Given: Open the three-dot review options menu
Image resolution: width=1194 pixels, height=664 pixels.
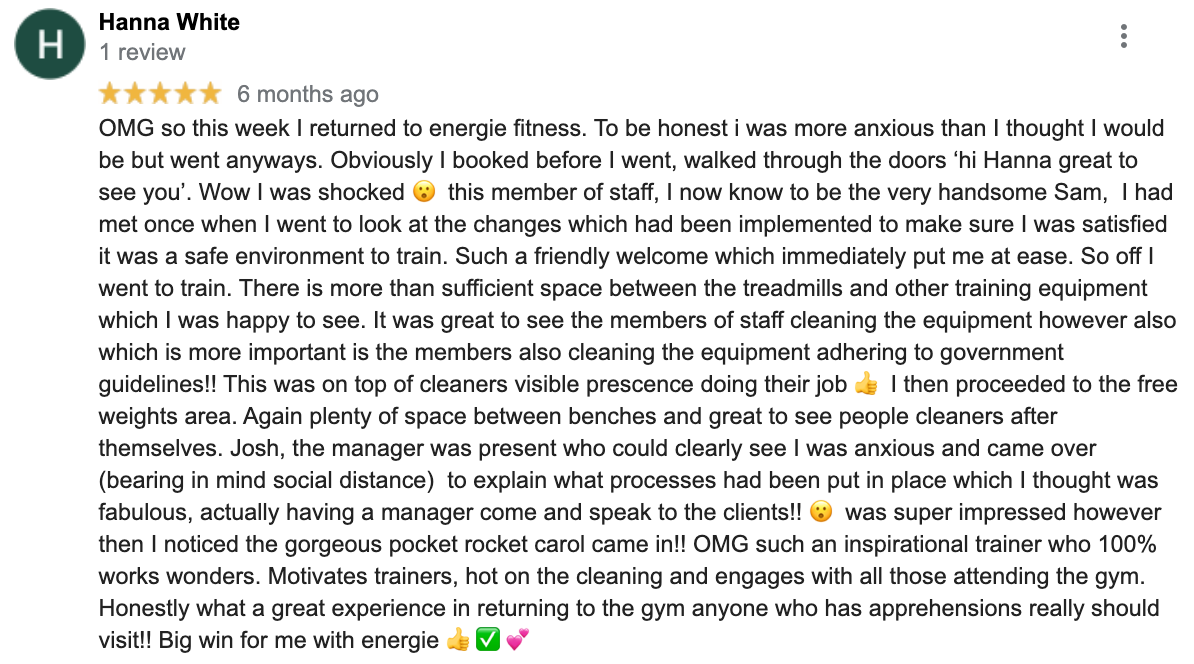Looking at the screenshot, I should point(1124,37).
